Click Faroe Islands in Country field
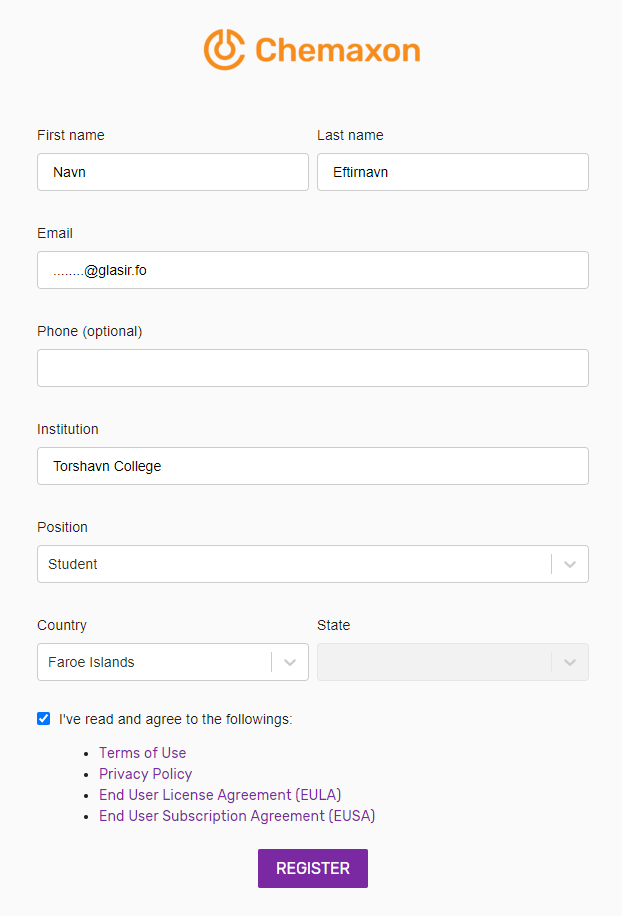Screen dimensions: 622x916 [x=91, y=662]
